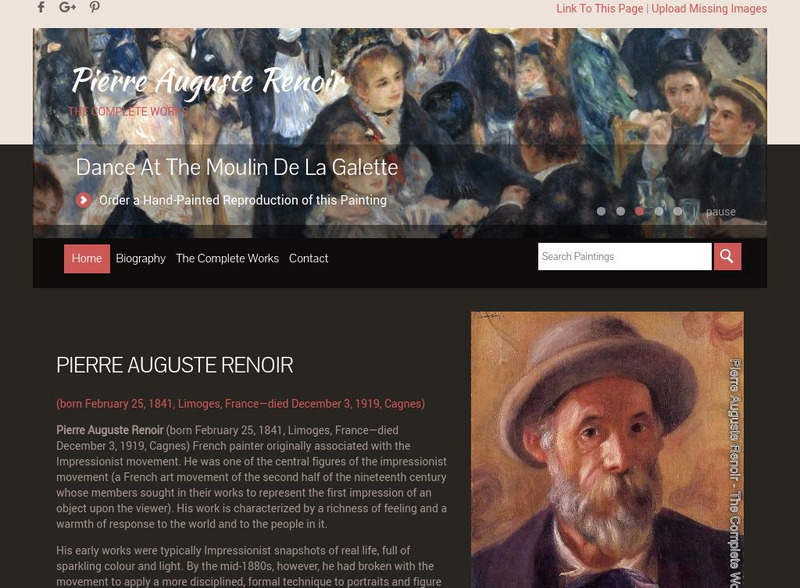The width and height of the screenshot is (800, 588).
Task: Open the Facebook share icon
Action: 41,7
